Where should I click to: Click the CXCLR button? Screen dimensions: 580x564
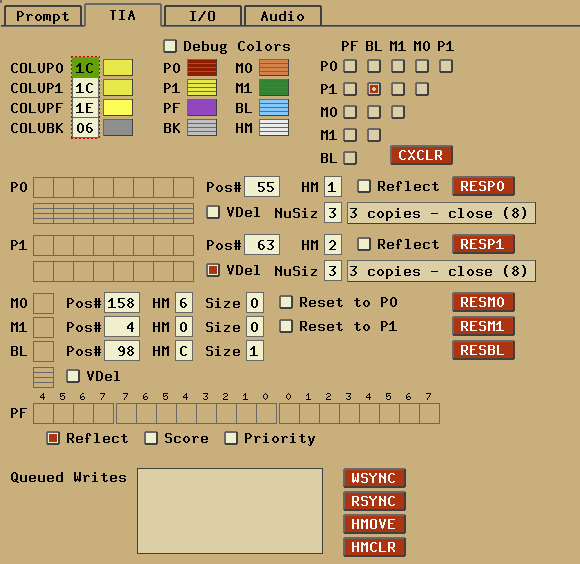tap(421, 155)
